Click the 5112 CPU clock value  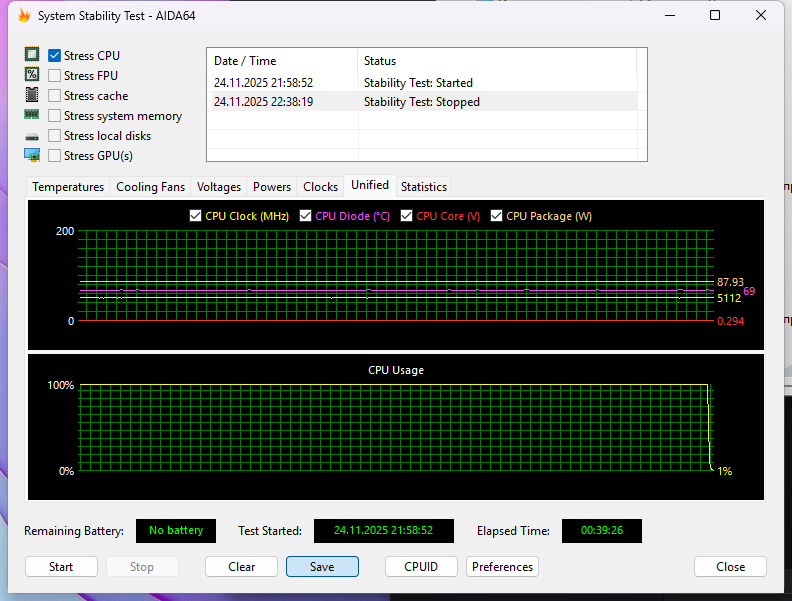click(x=729, y=298)
